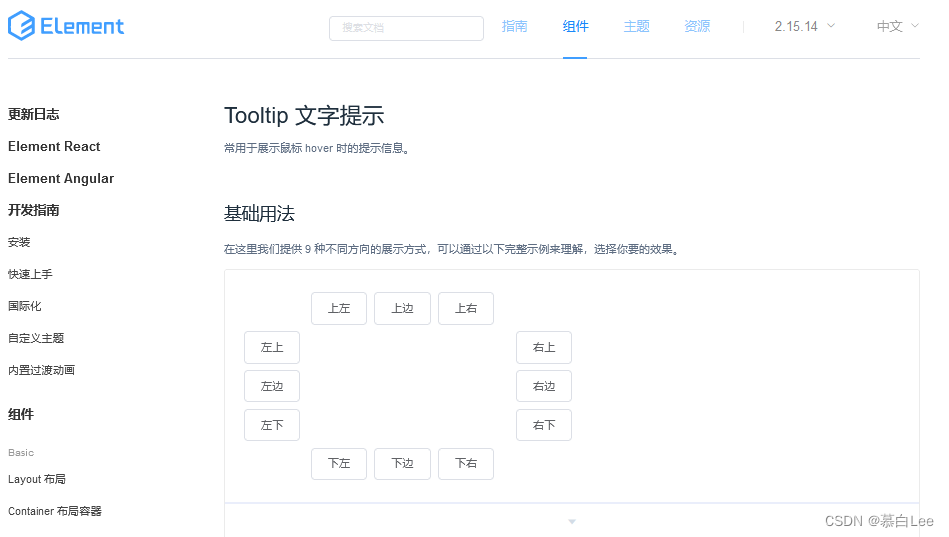Go to the 国际化 guide page

click(x=24, y=306)
